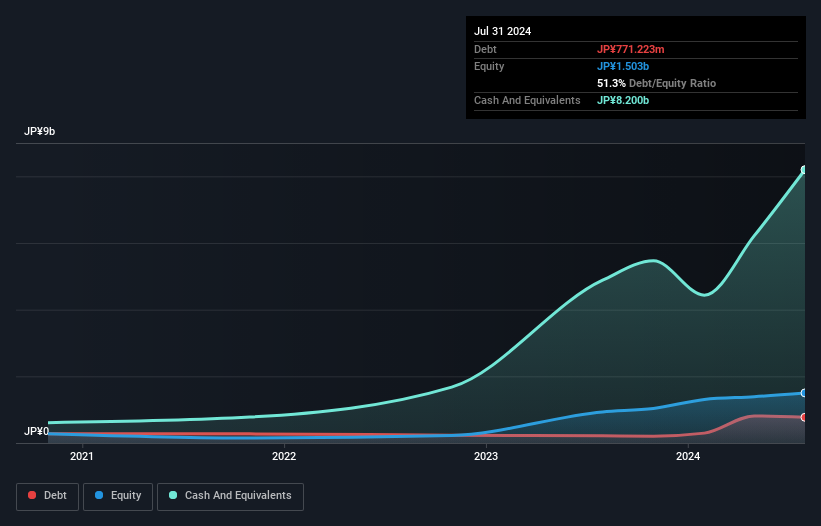
Task: Toggle the Debt legend button
Action: point(47,496)
